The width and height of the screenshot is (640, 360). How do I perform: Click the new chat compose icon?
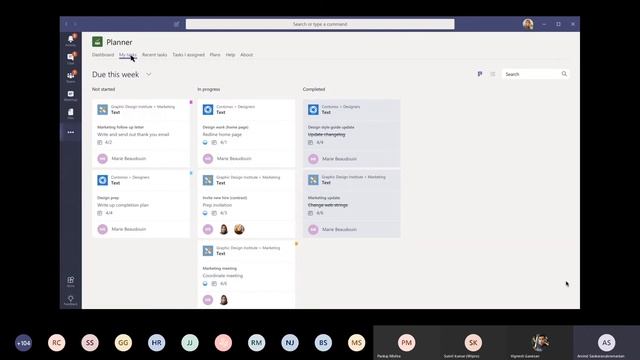coord(176,24)
